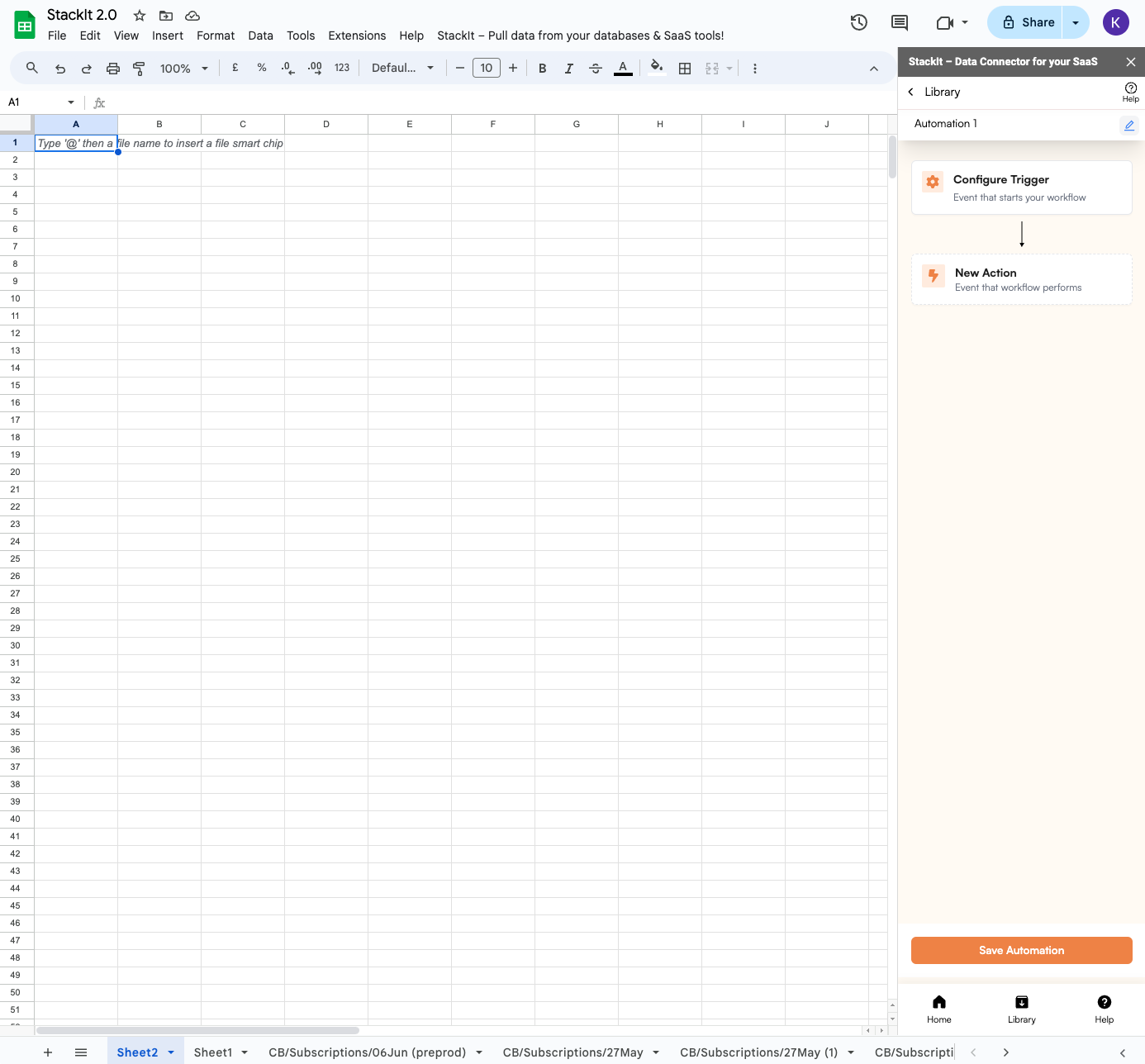
Task: Collapse the toolbar menus with chevron
Action: tap(874, 69)
